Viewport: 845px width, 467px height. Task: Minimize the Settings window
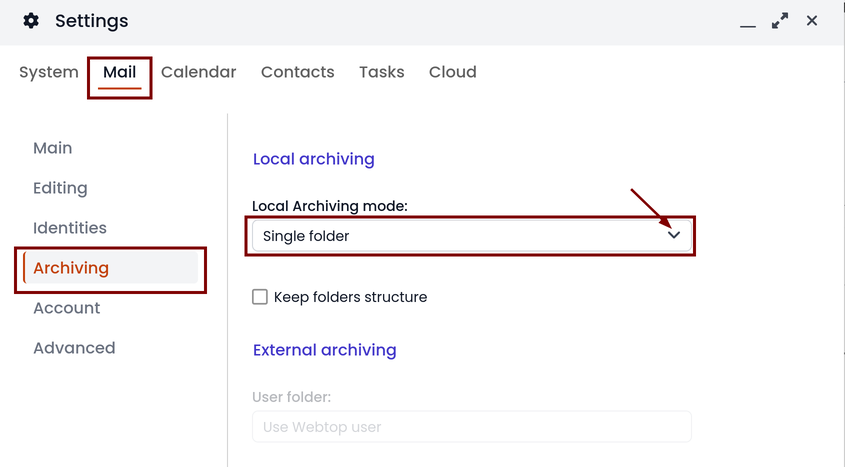point(747,25)
